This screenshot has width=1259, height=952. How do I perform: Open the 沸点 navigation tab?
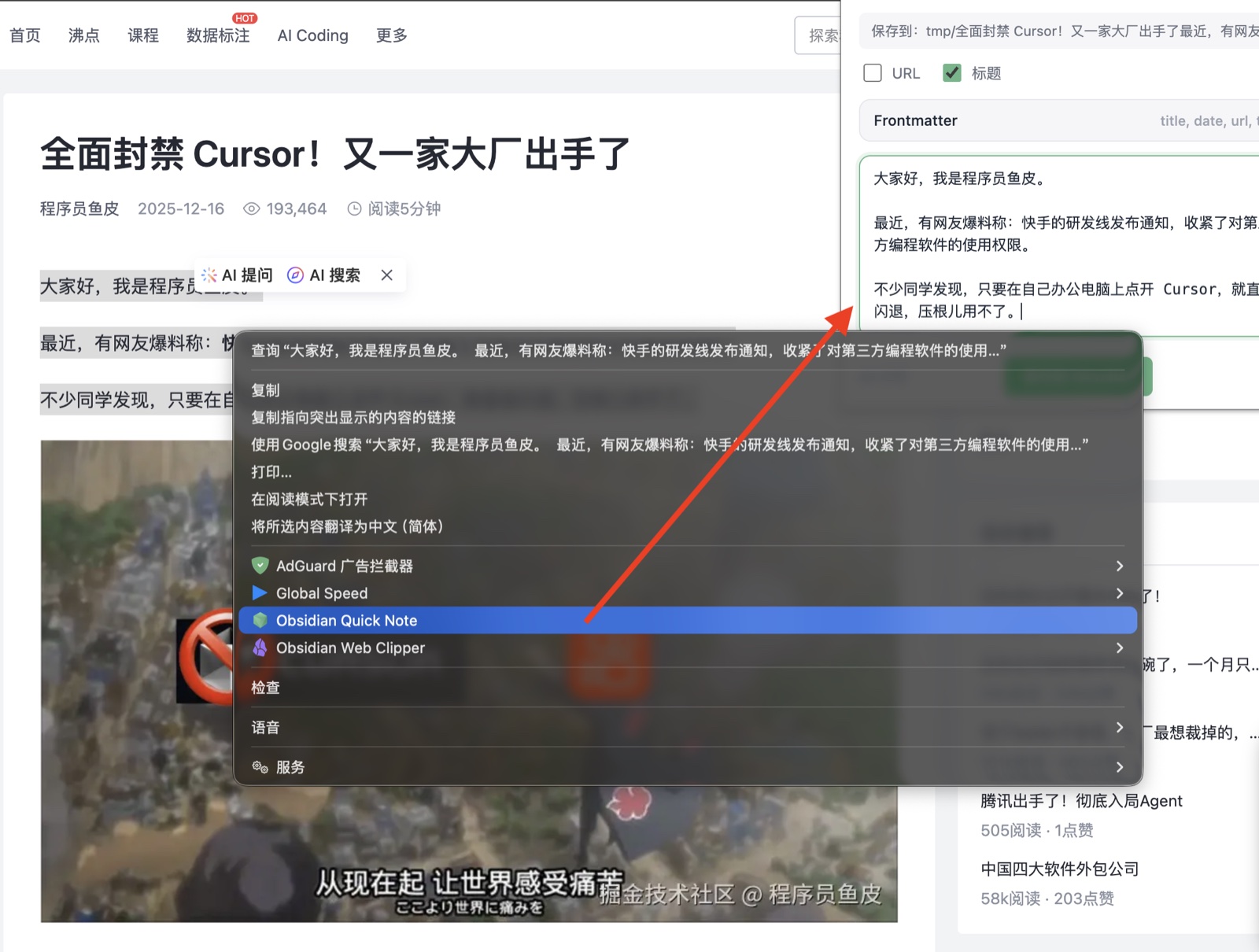[84, 35]
